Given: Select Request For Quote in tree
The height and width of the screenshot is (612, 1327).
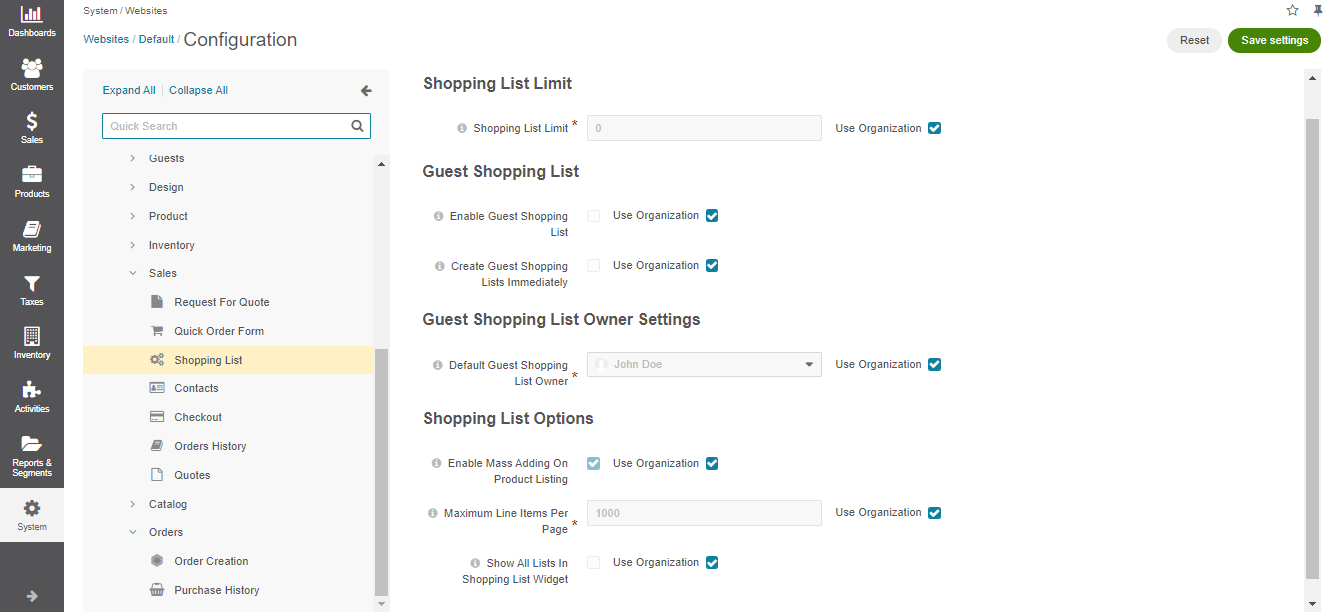Looking at the screenshot, I should (221, 302).
